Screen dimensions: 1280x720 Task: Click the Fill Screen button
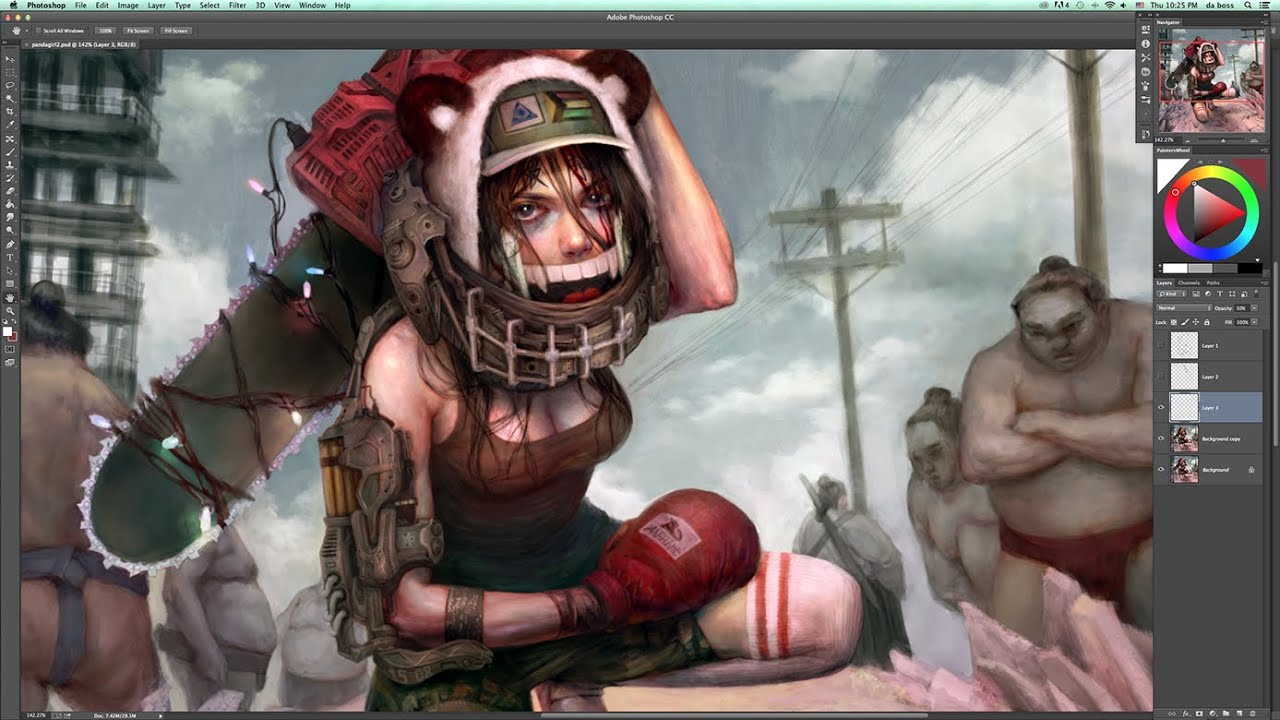pyautogui.click(x=176, y=31)
